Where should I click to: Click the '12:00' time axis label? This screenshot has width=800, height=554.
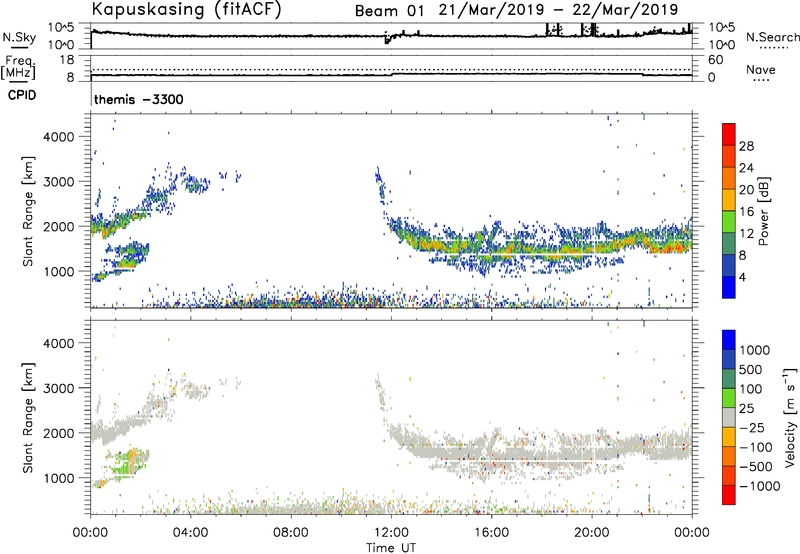click(391, 533)
